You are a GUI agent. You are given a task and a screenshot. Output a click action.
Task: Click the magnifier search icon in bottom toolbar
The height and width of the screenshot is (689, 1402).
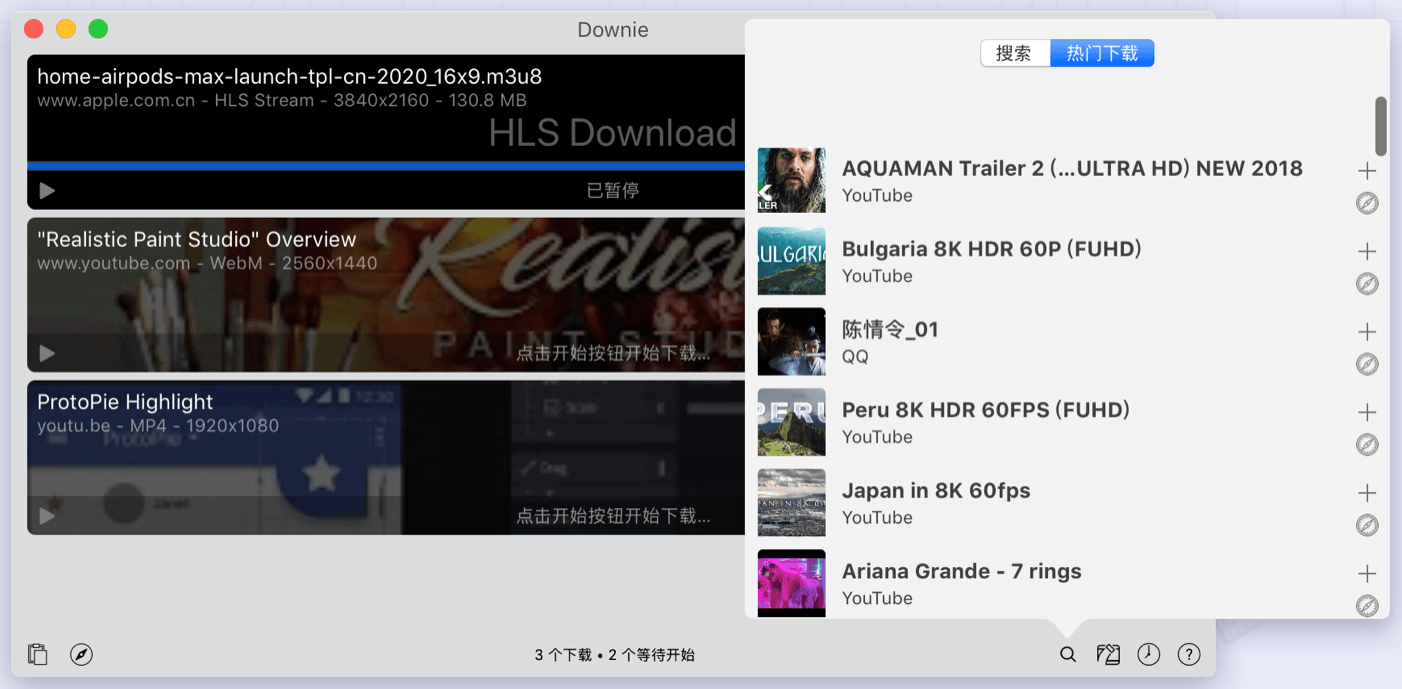coord(1068,655)
